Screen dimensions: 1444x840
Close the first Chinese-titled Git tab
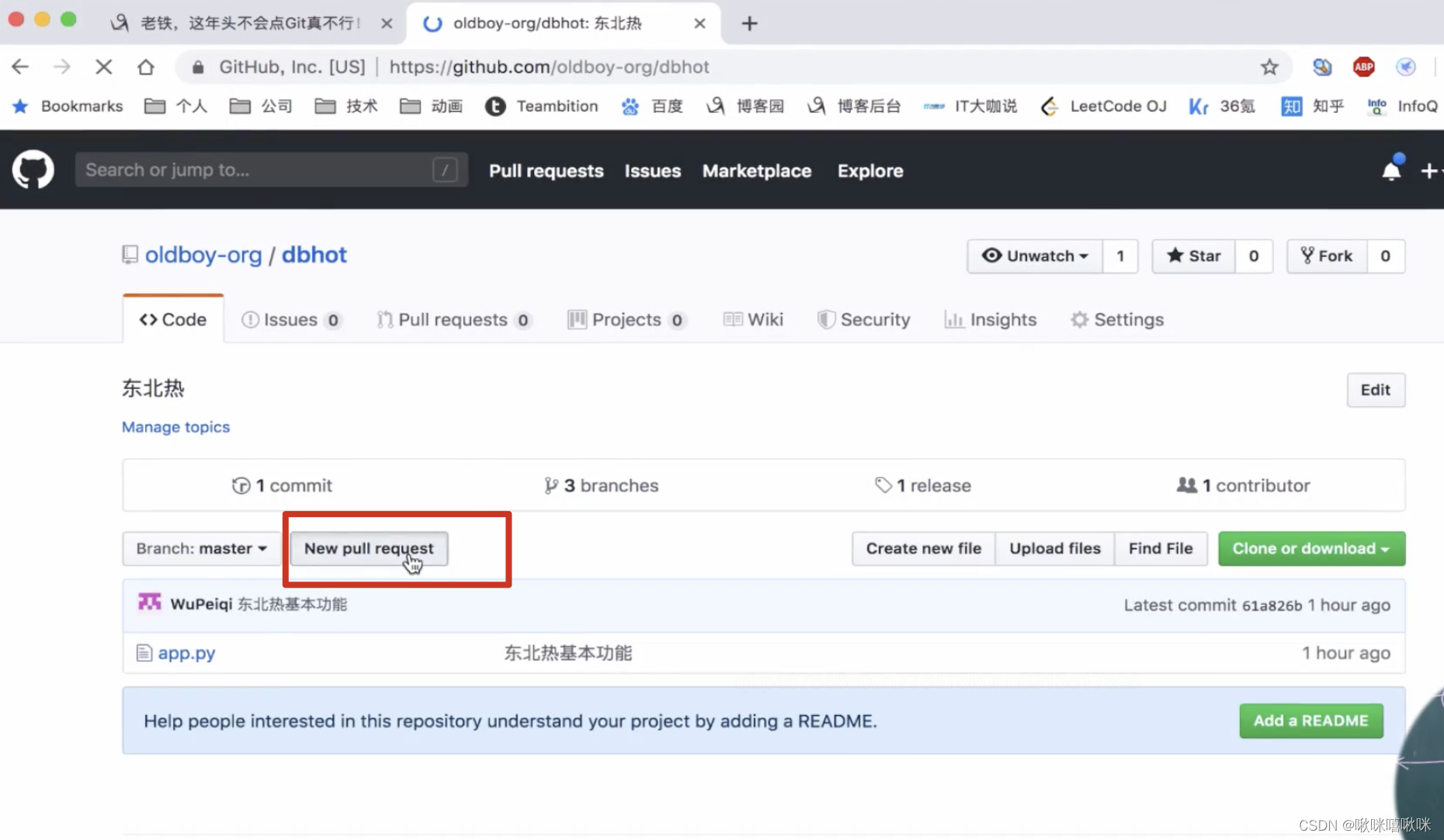387,23
